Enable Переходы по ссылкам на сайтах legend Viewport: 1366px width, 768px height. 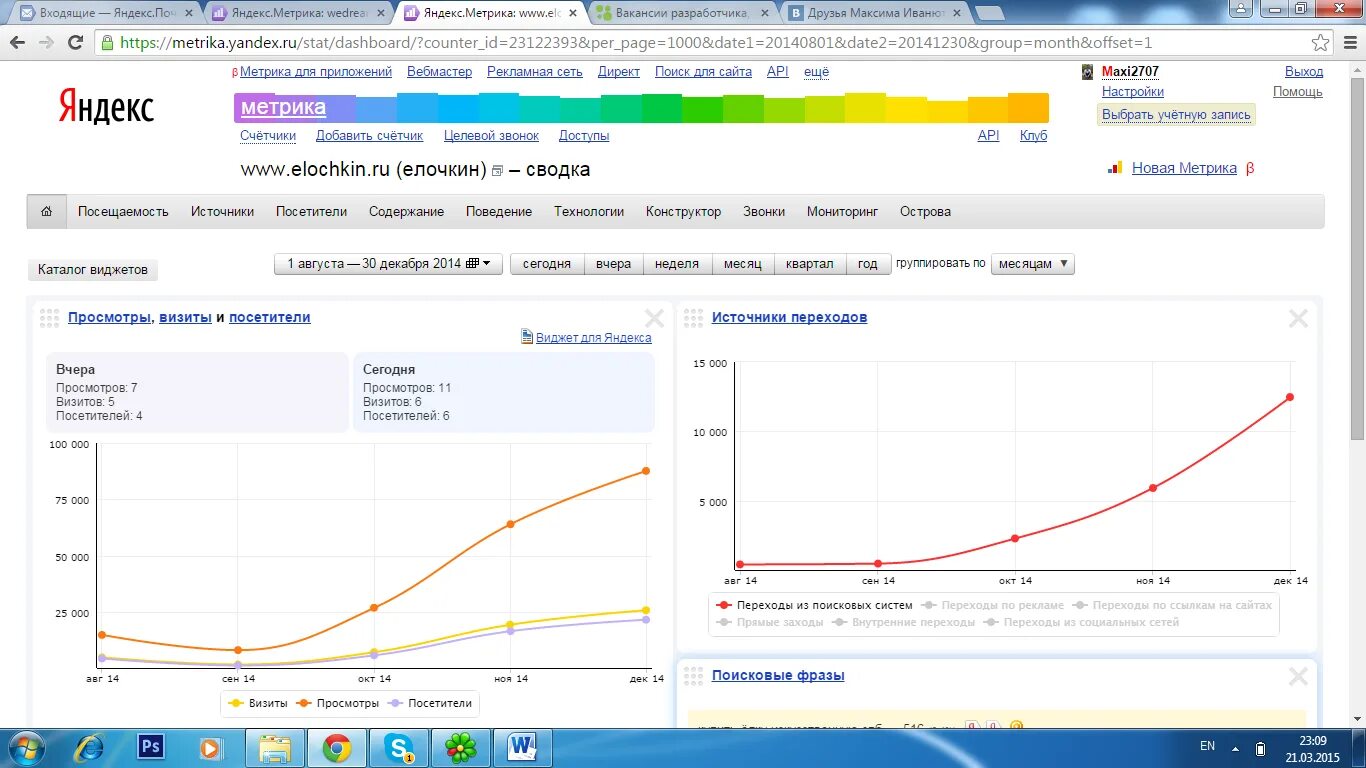[x=1173, y=605]
